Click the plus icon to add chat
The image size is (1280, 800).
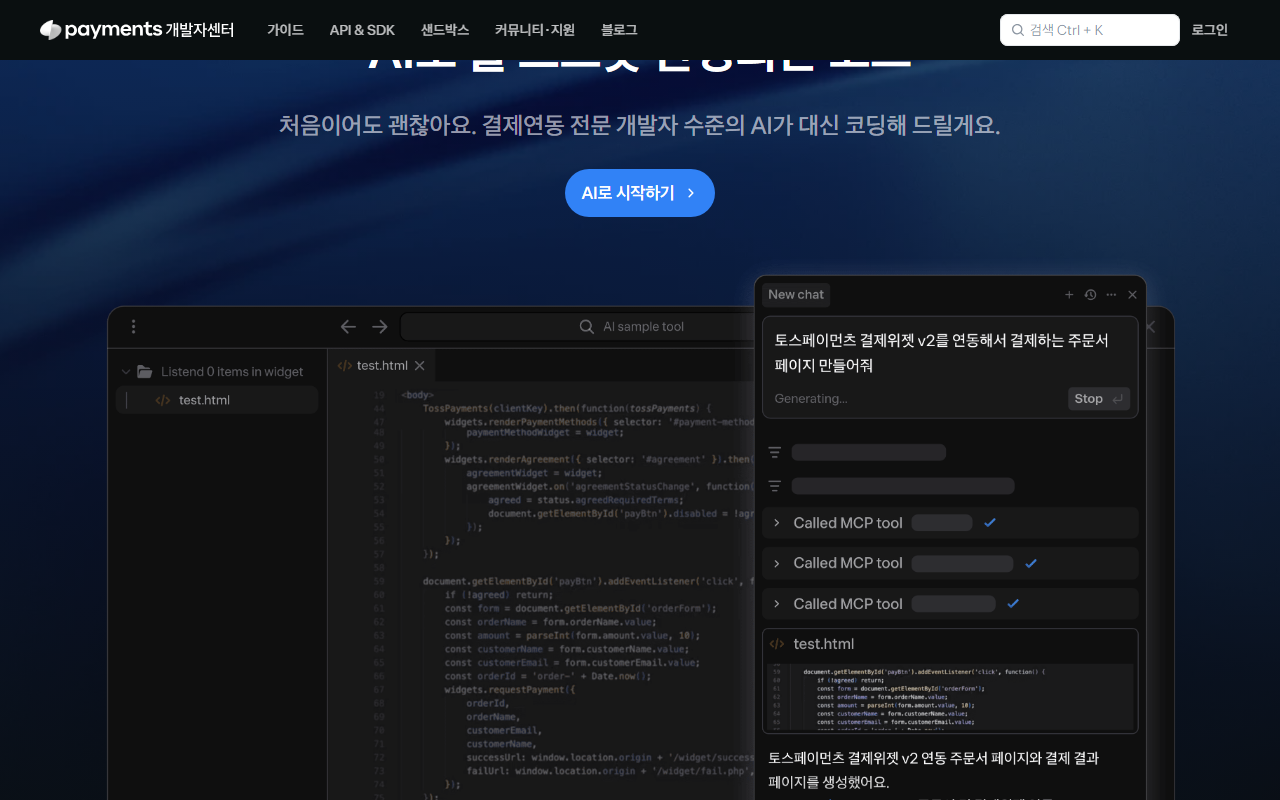coord(1069,295)
